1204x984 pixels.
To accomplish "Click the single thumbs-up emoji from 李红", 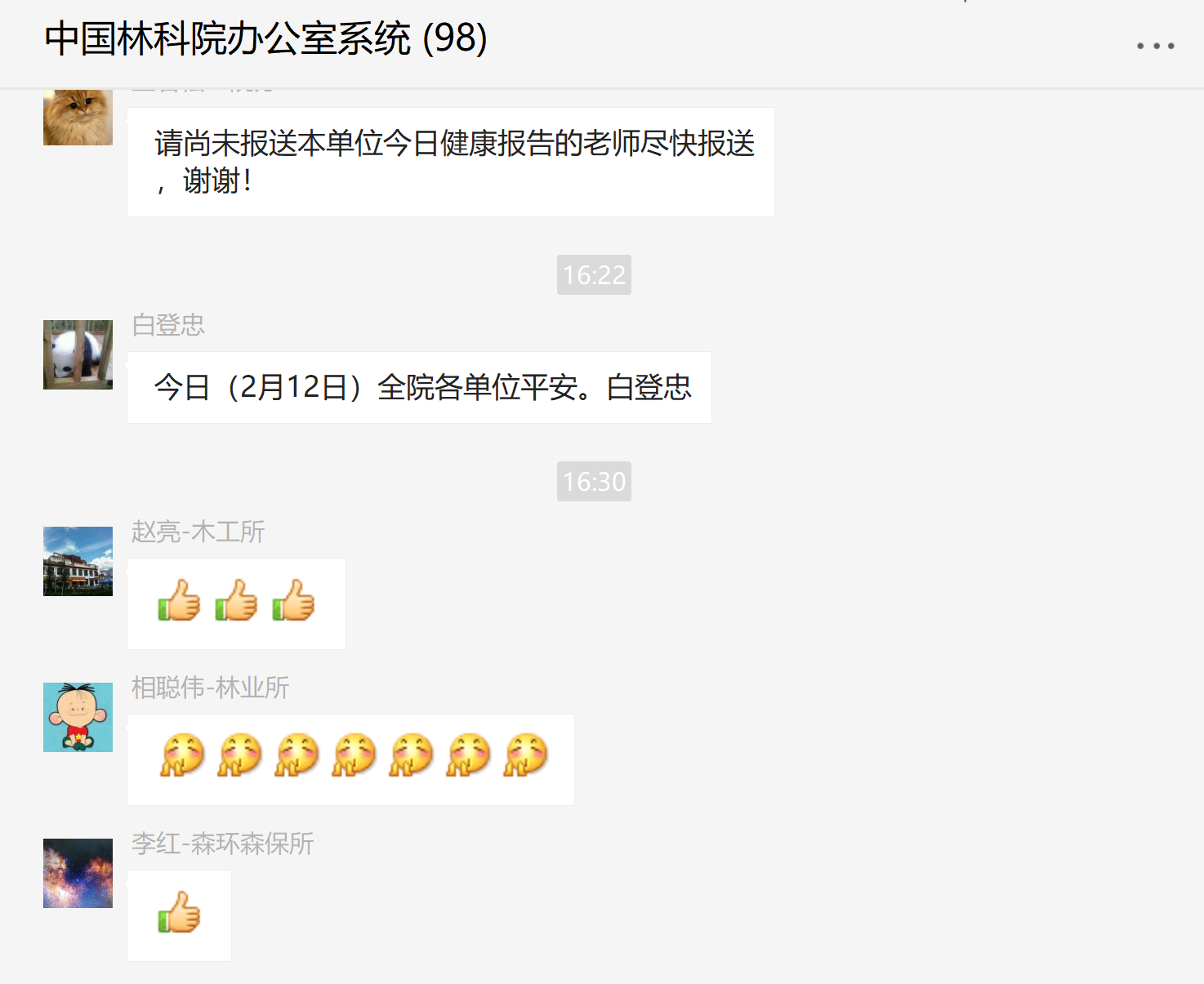I will [179, 912].
